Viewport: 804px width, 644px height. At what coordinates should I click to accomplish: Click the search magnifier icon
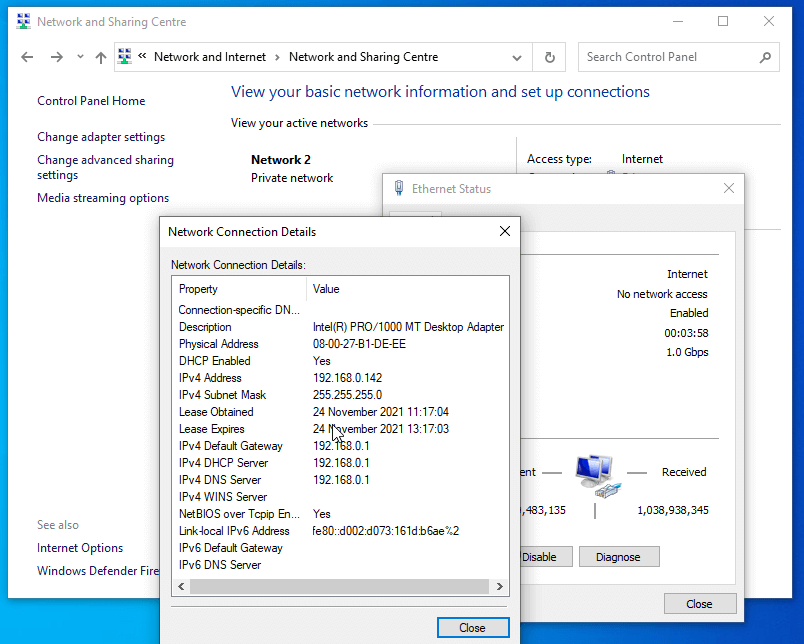click(765, 58)
